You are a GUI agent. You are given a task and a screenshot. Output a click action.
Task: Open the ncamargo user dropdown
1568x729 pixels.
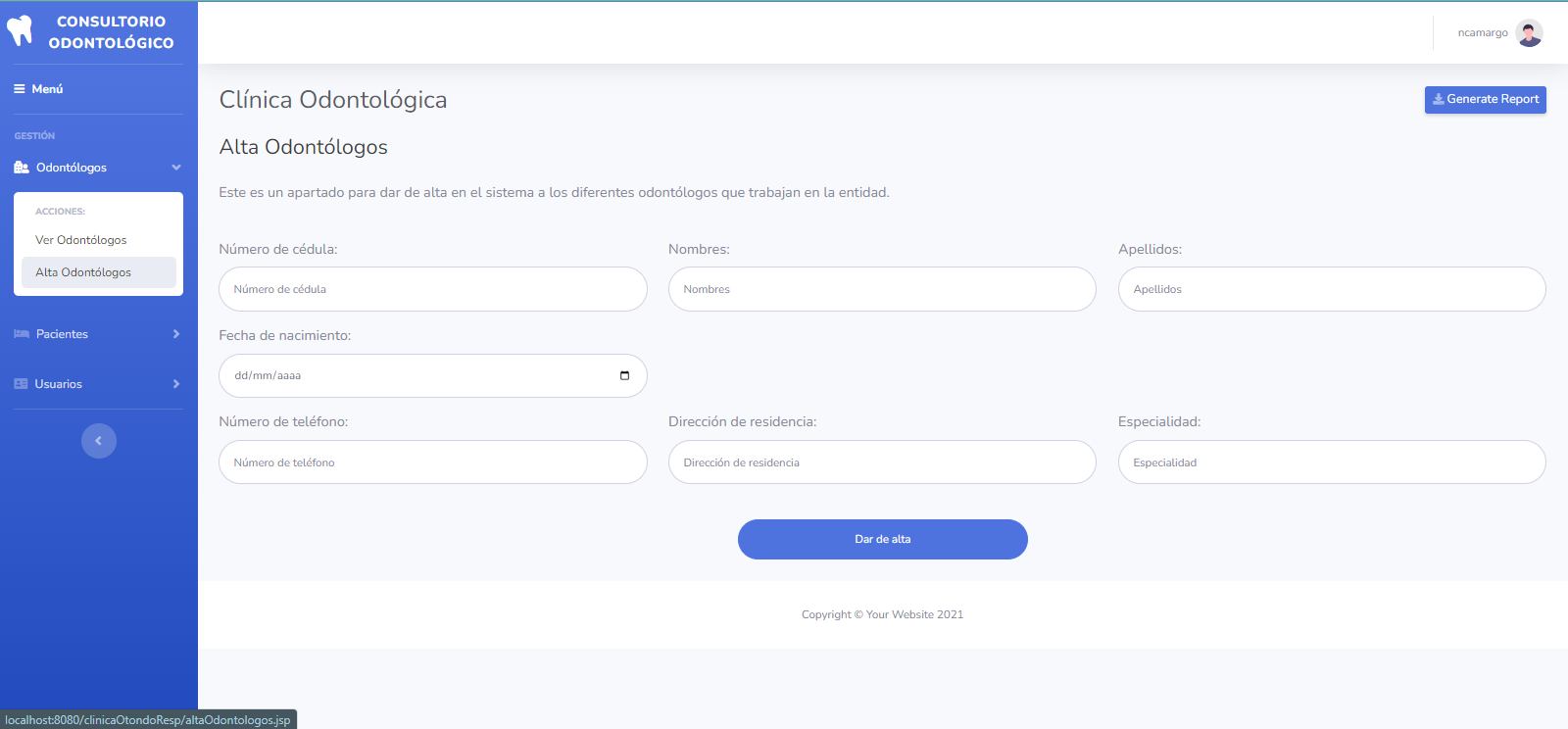[x=1499, y=33]
